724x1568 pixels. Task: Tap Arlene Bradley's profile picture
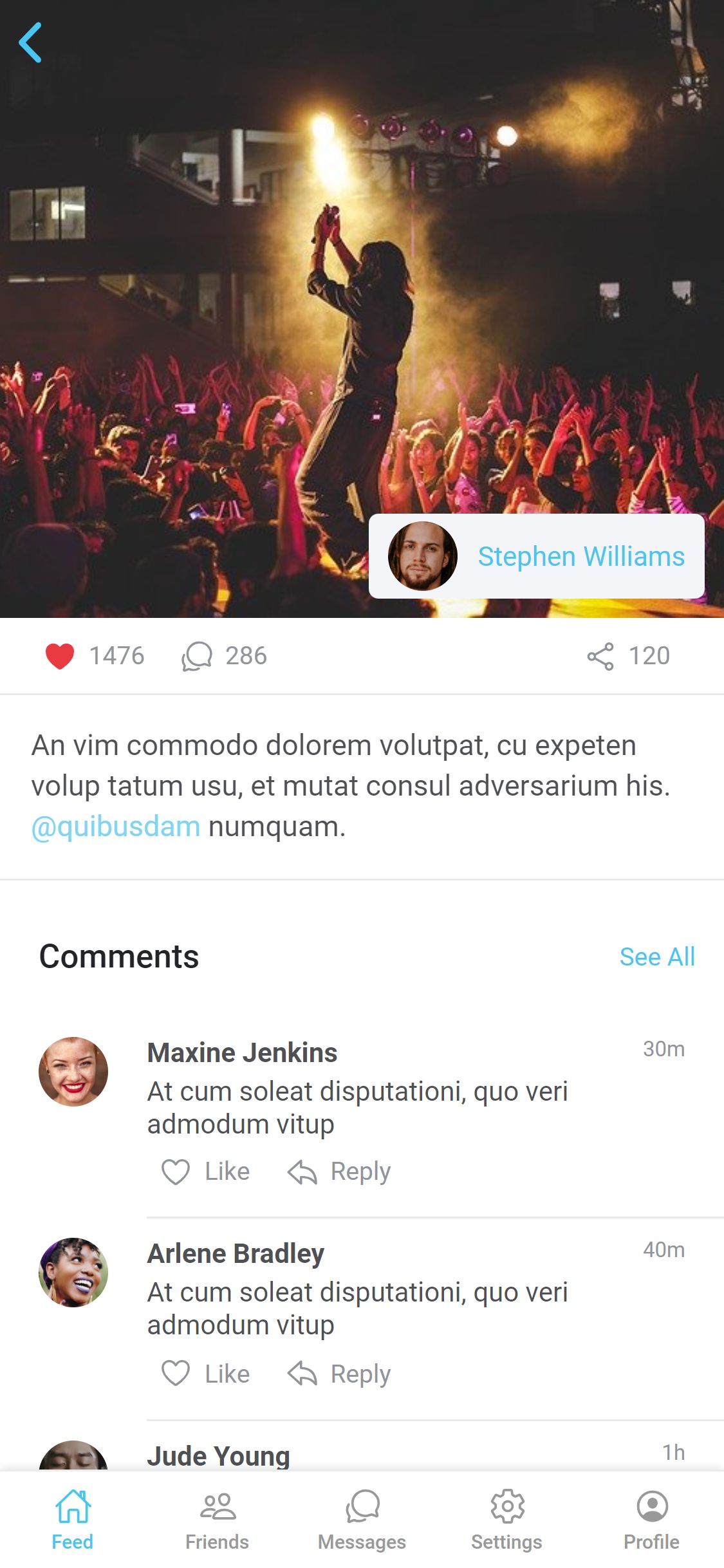coord(73,1273)
